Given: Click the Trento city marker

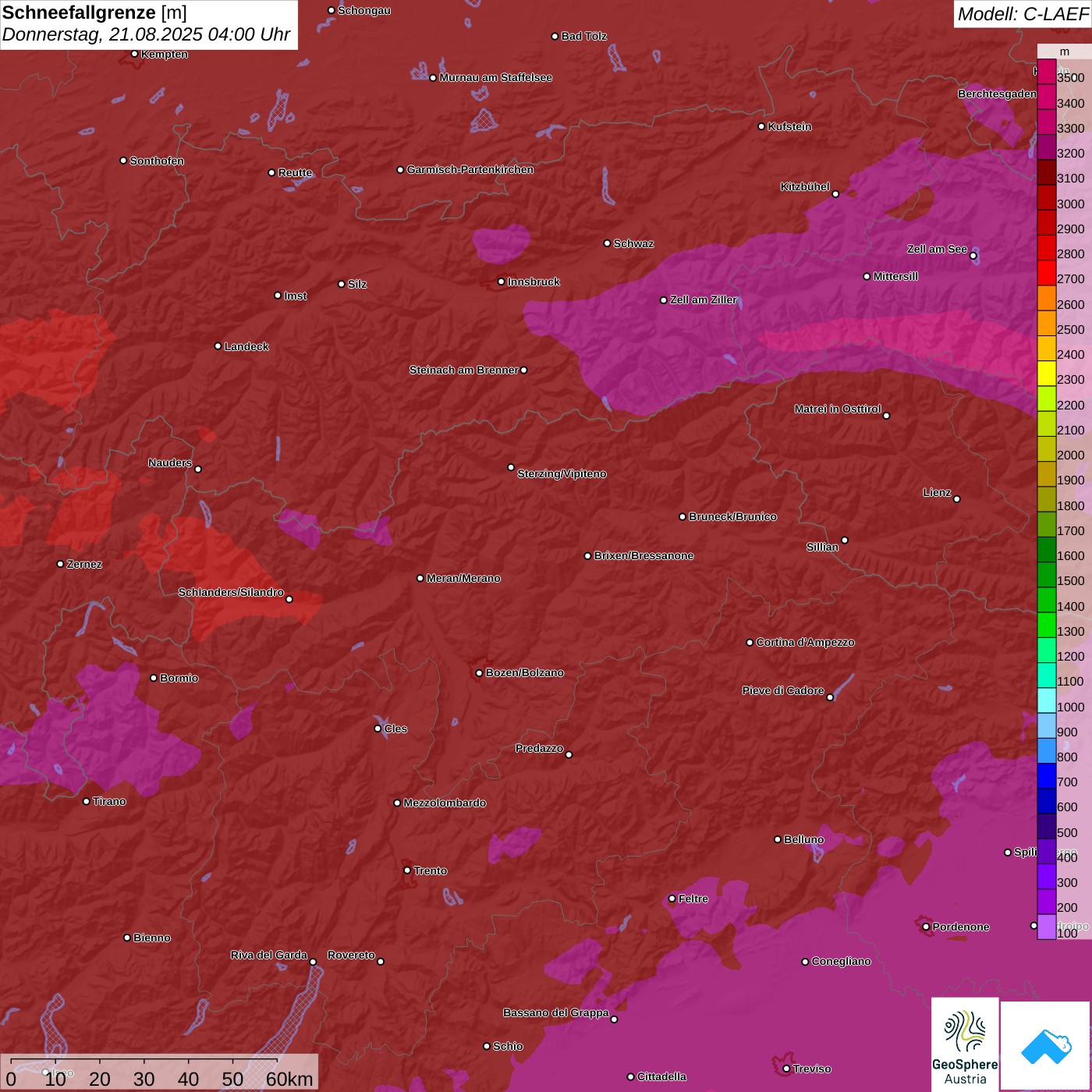Looking at the screenshot, I should pos(407,870).
